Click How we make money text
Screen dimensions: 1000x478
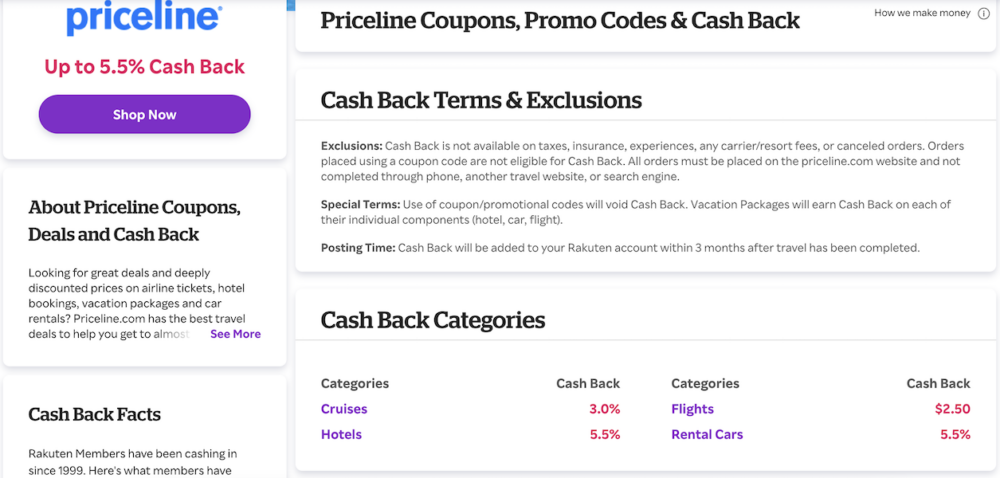coord(922,13)
